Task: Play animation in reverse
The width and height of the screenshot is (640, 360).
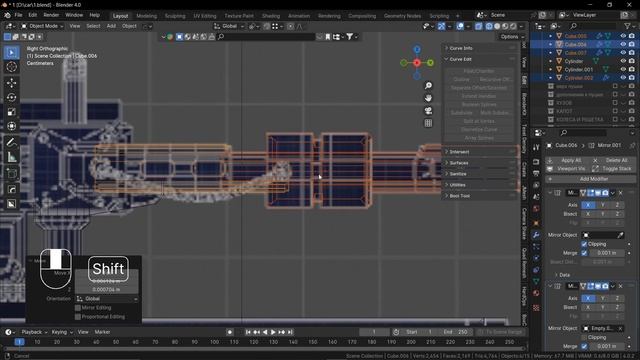Action: (x=265, y=332)
